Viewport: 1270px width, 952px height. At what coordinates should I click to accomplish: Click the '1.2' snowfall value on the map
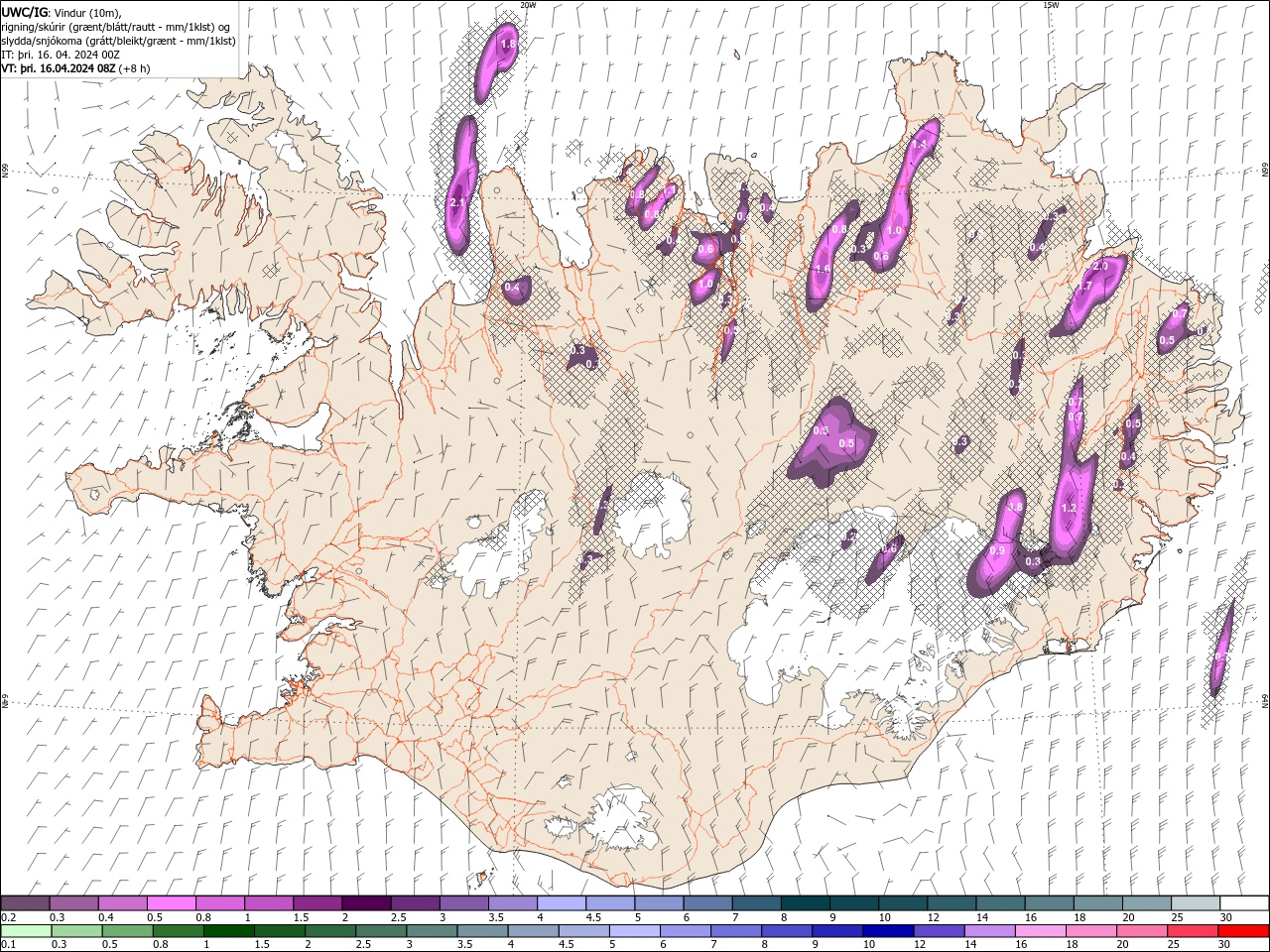click(x=1069, y=508)
